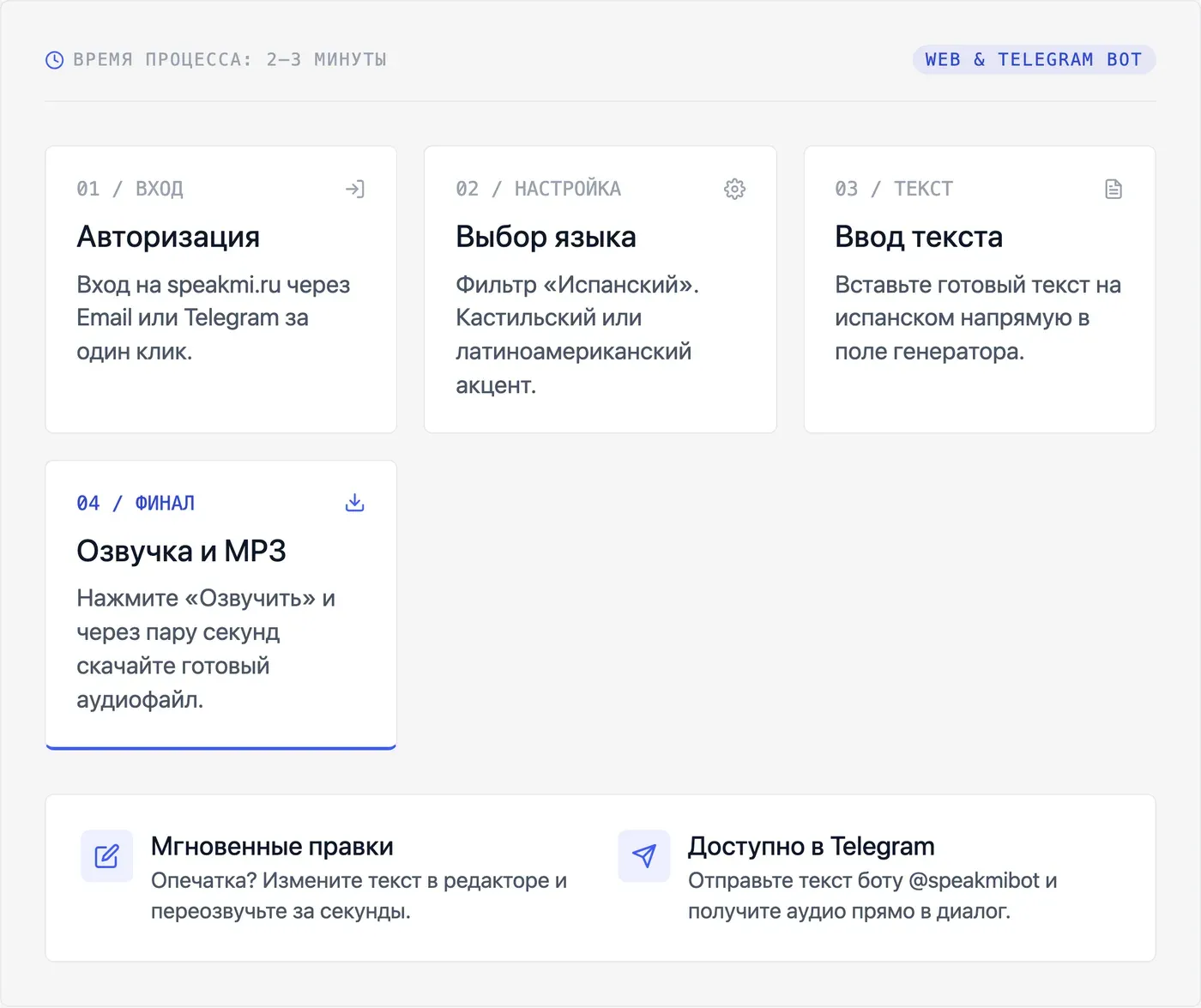Select the Выбор языка heading

[546, 237]
